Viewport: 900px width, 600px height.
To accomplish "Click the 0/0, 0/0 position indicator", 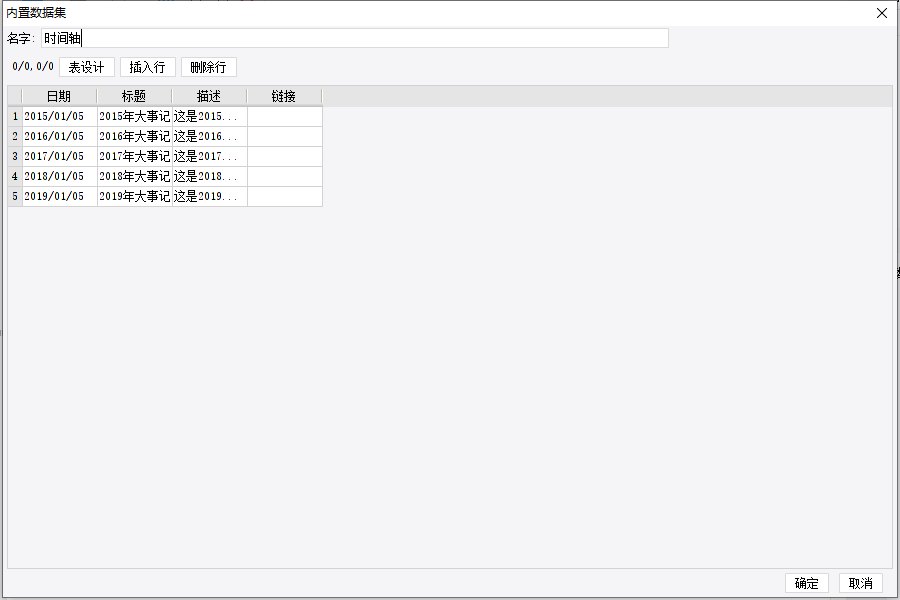I will tap(33, 67).
